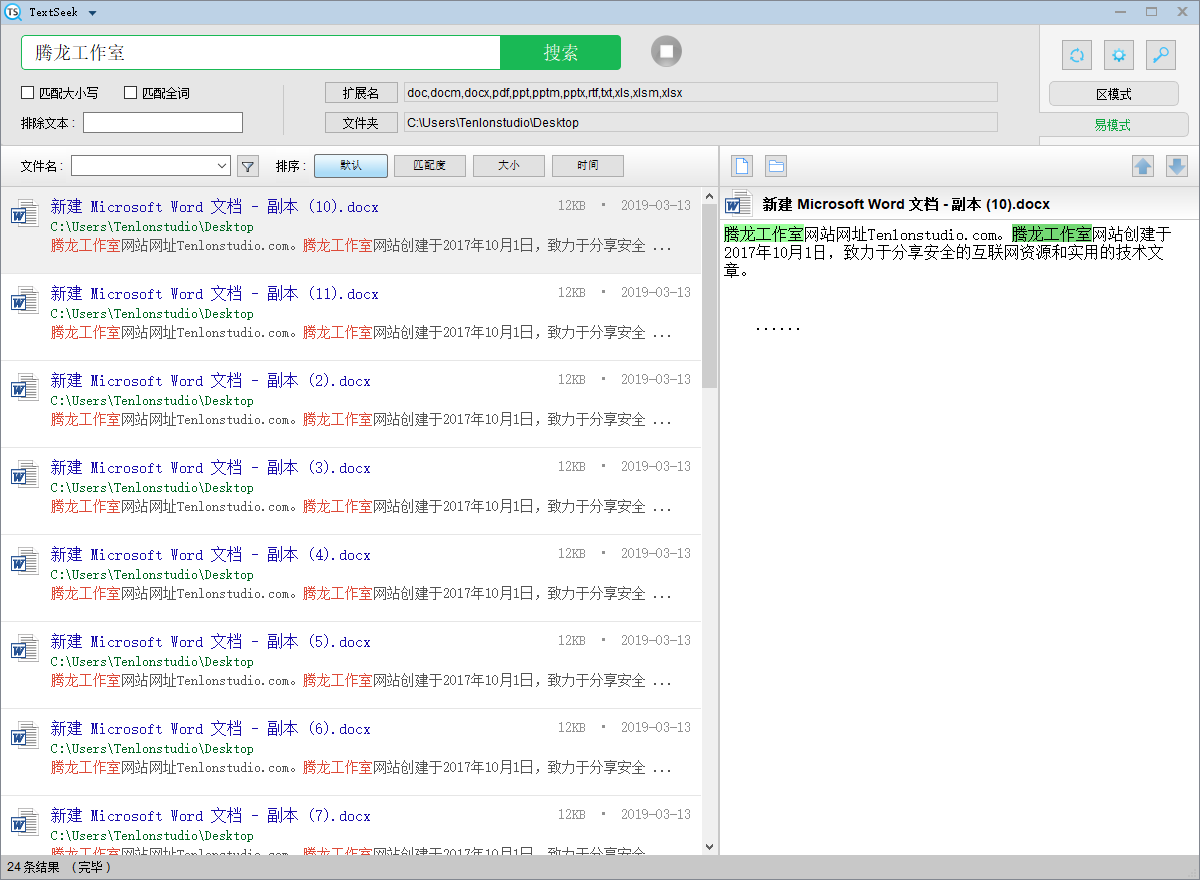The image size is (1200, 880).
Task: Click the 2019-03-13 date of 副本 (5).docx
Action: (x=656, y=640)
